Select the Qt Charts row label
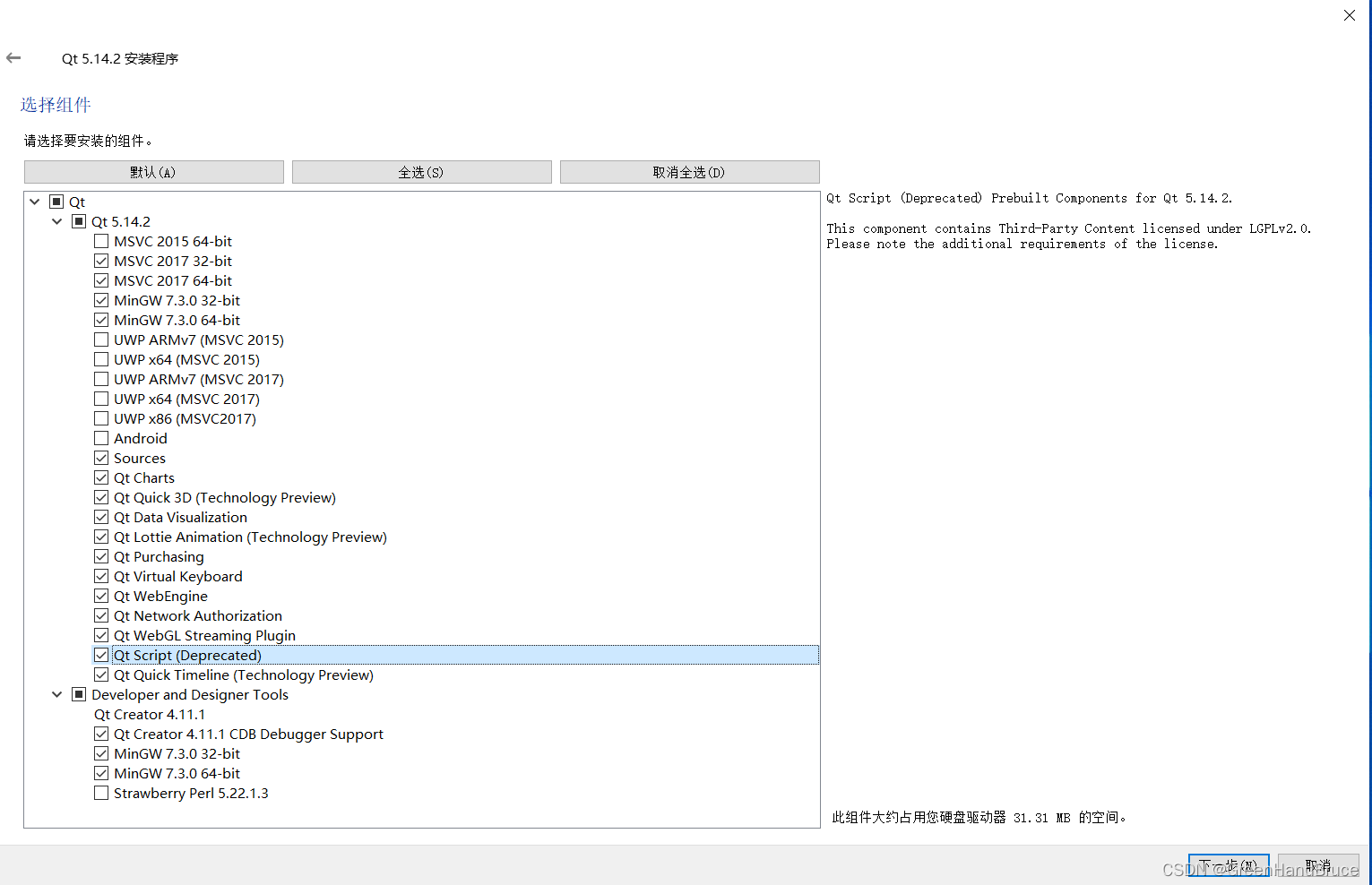The width and height of the screenshot is (1372, 885). [x=144, y=477]
